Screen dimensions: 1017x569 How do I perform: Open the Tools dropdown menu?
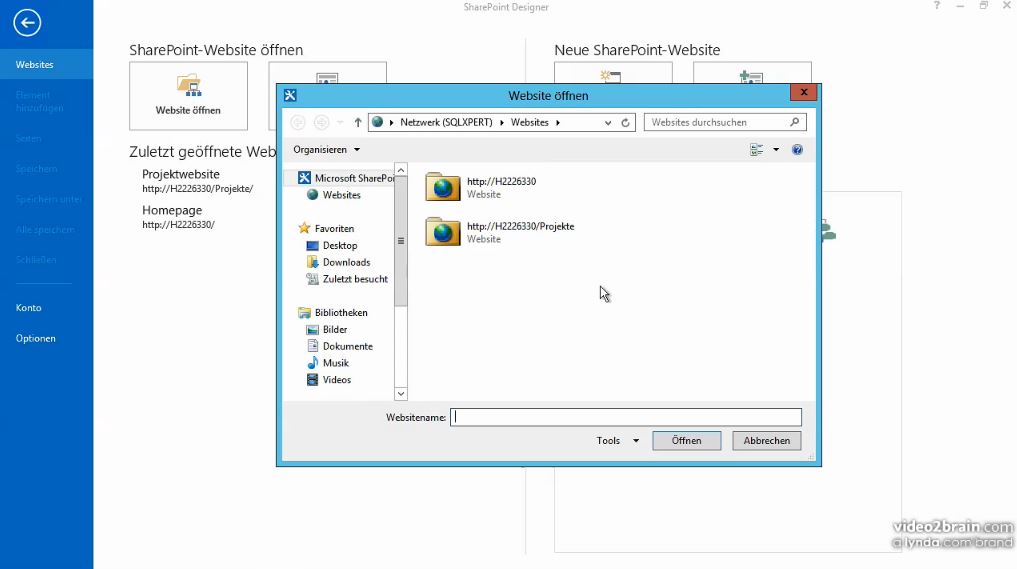click(x=617, y=441)
